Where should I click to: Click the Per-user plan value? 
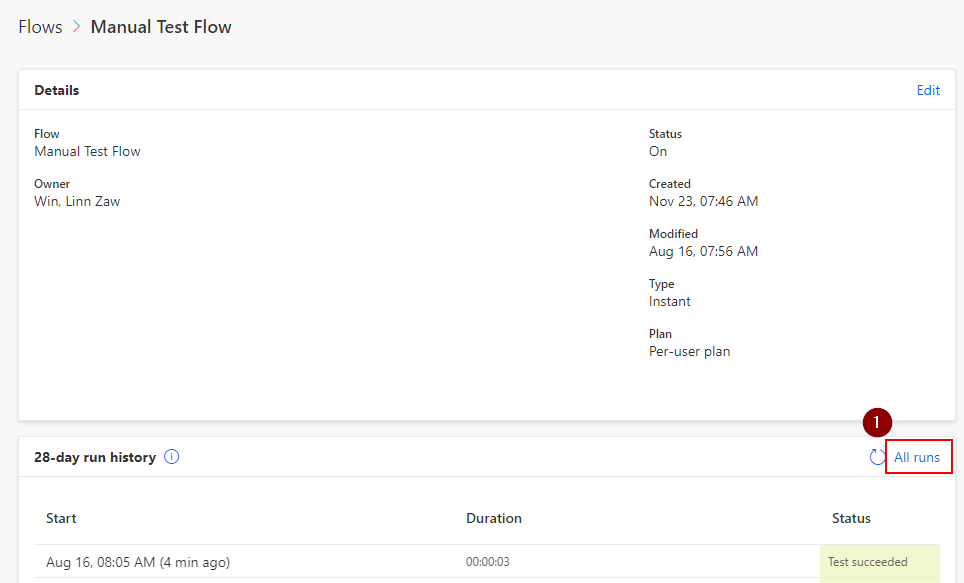coord(689,351)
